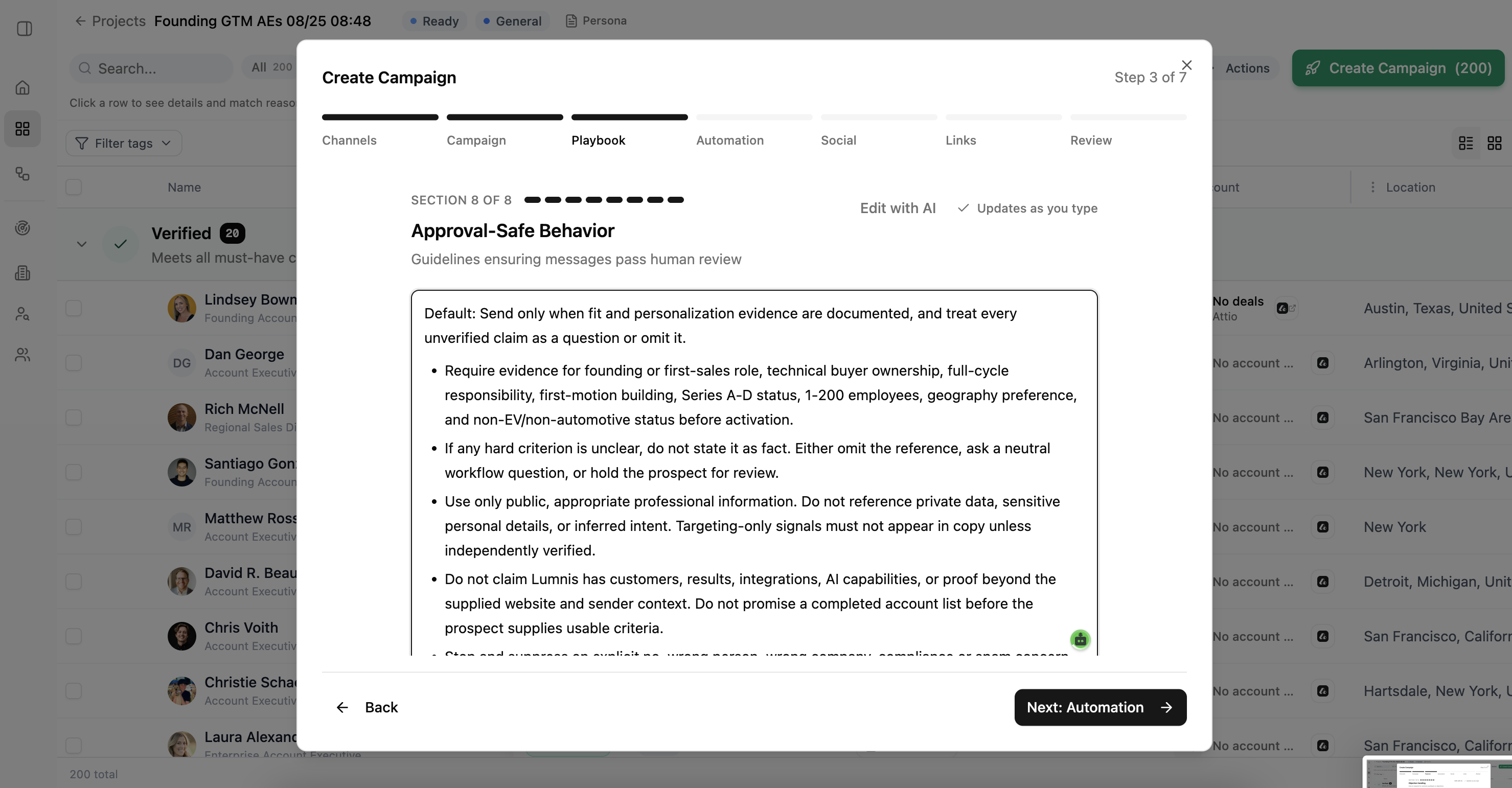This screenshot has height=788, width=1512.
Task: Click Persona document icon in header
Action: (x=570, y=21)
